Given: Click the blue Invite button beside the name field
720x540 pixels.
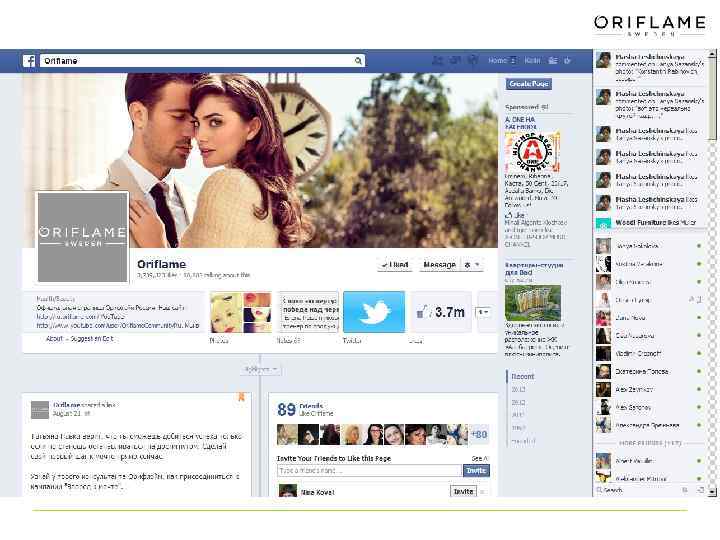Looking at the screenshot, I should (x=476, y=471).
